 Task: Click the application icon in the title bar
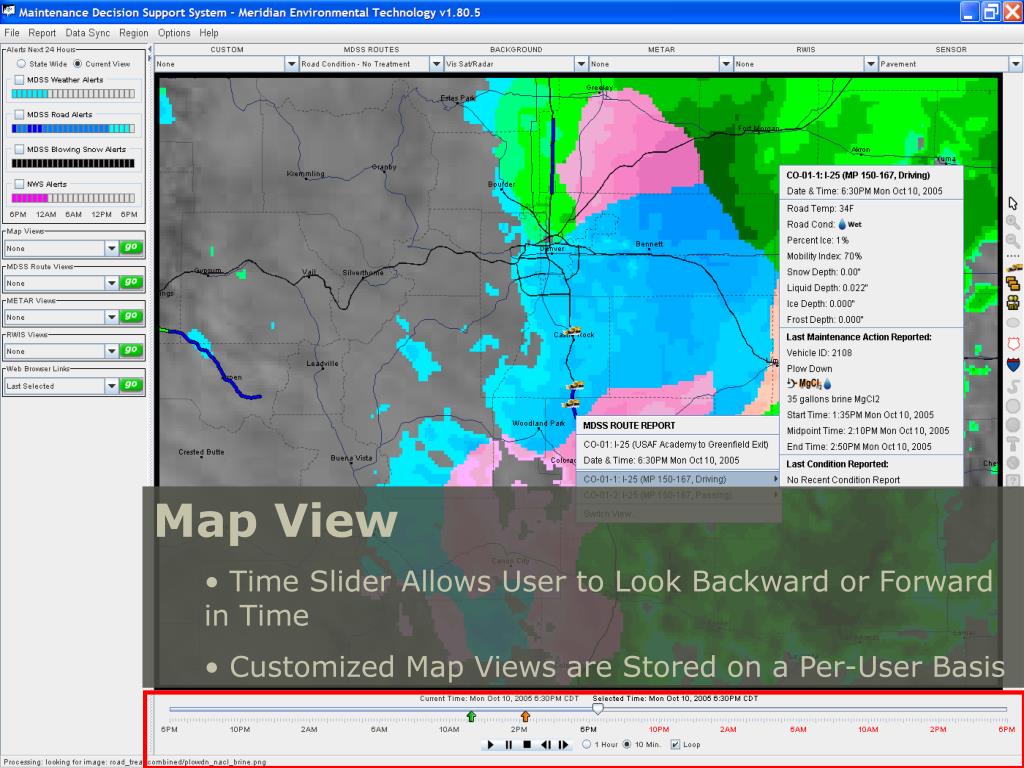point(8,11)
